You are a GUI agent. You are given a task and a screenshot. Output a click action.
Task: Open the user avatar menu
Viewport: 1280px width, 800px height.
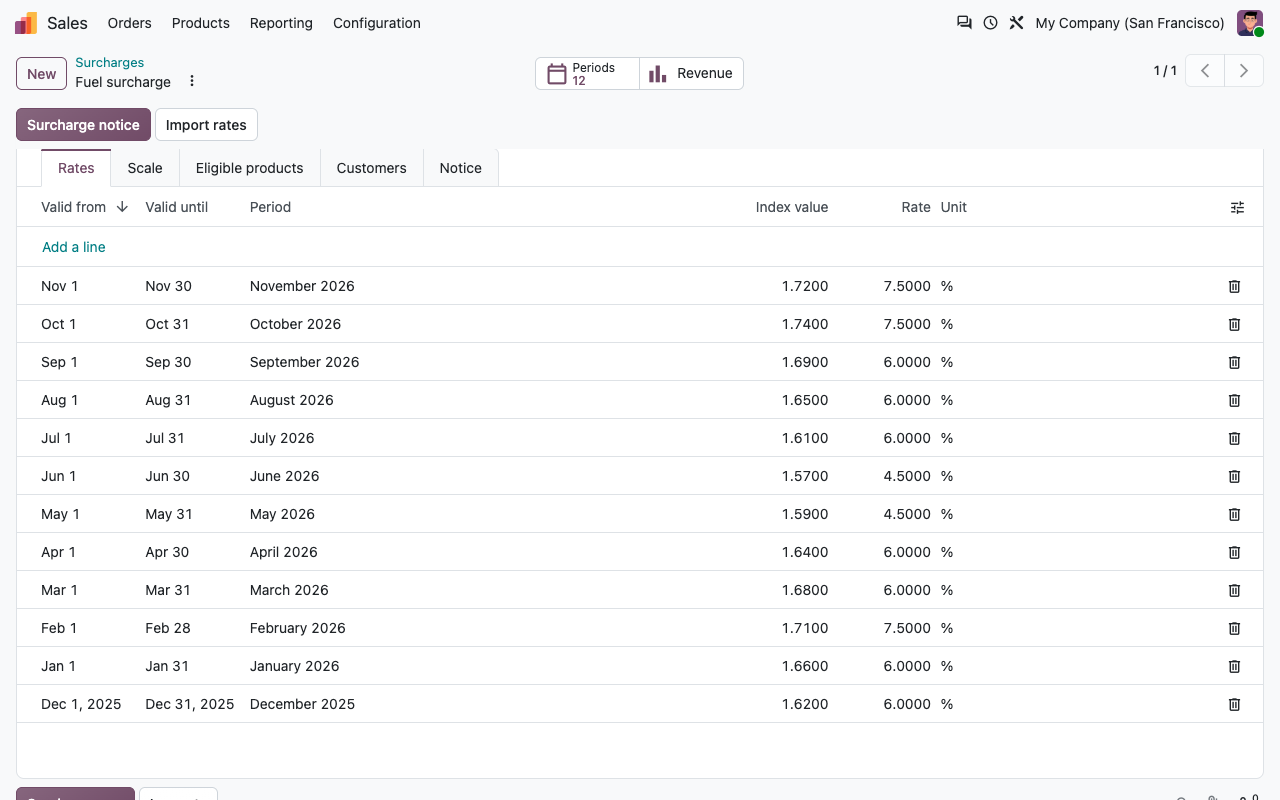coord(1250,23)
